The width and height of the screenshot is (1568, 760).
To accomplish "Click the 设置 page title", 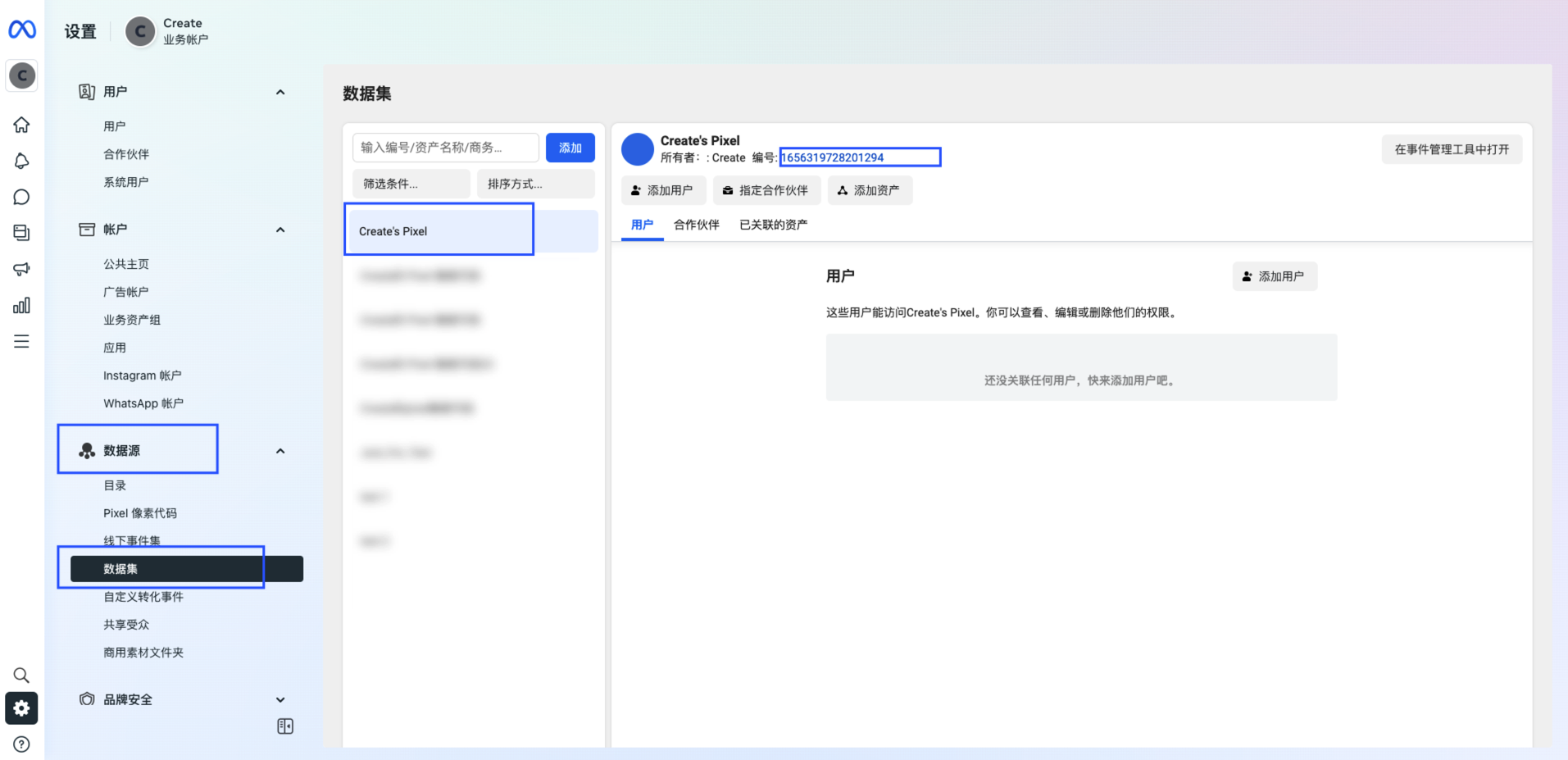I will (x=80, y=32).
